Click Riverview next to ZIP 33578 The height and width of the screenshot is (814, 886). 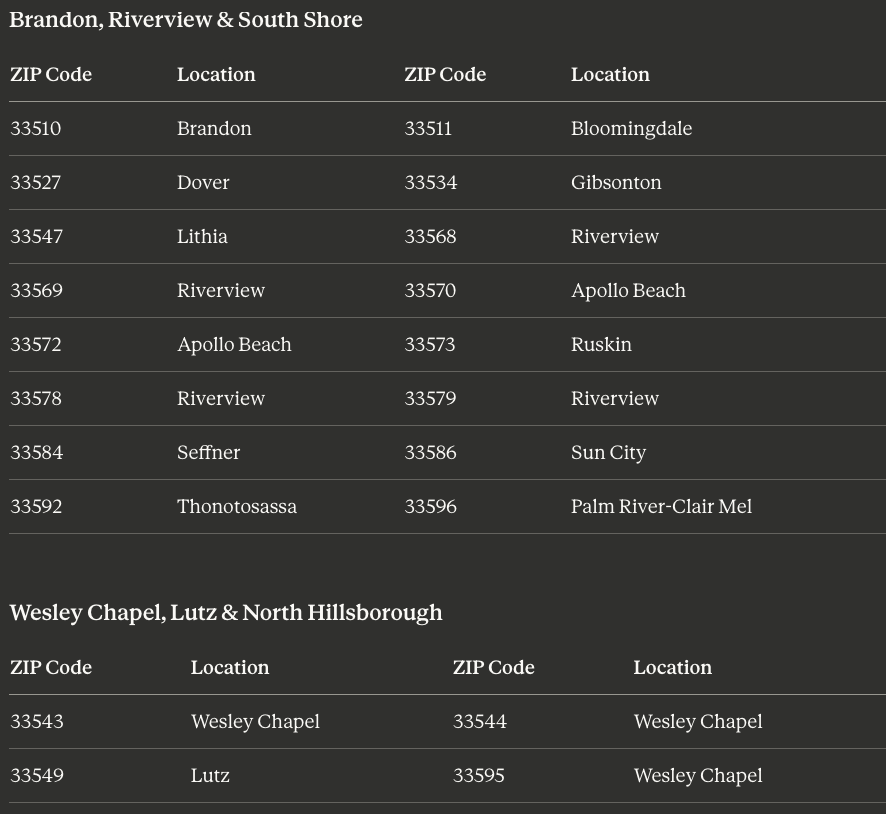[221, 399]
